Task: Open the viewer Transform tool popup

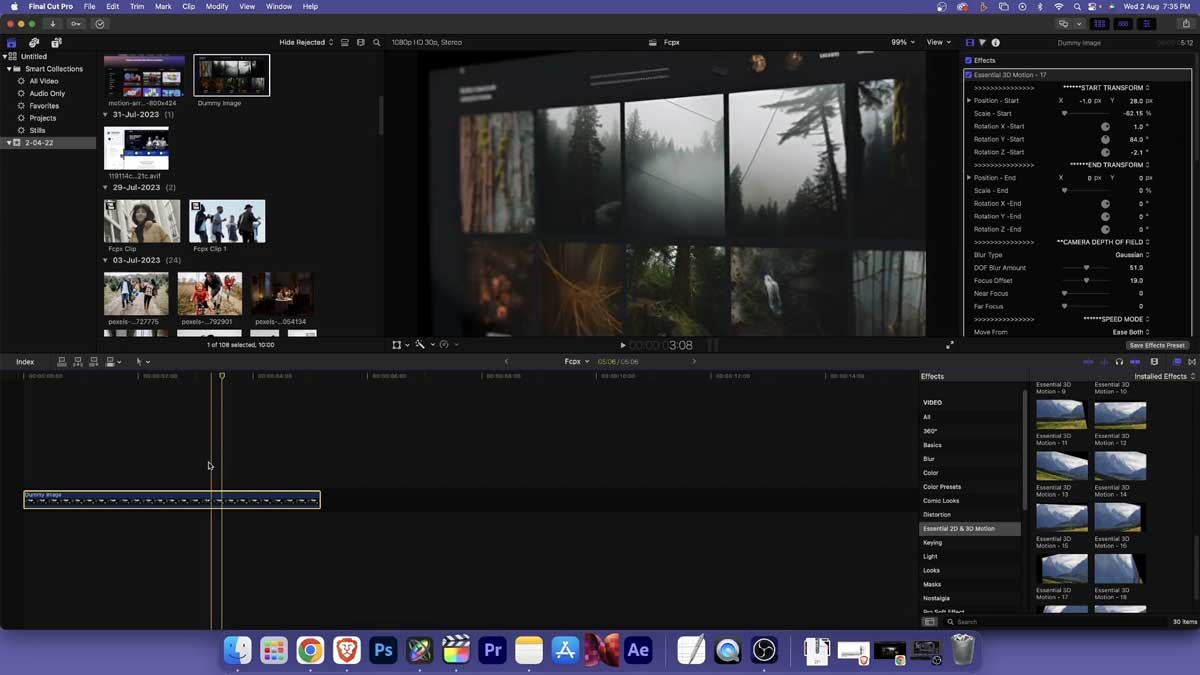Action: [x=400, y=345]
